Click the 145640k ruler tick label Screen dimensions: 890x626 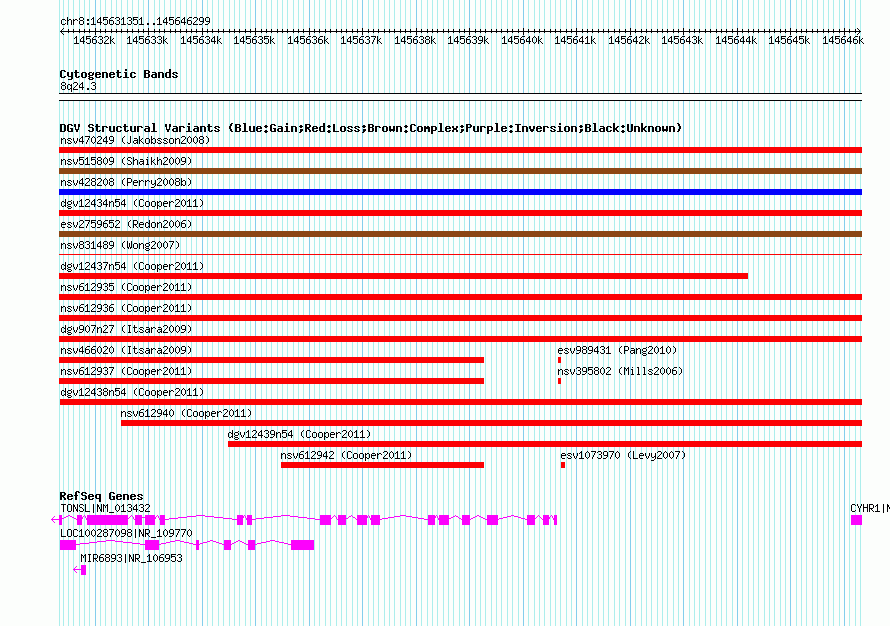522,40
